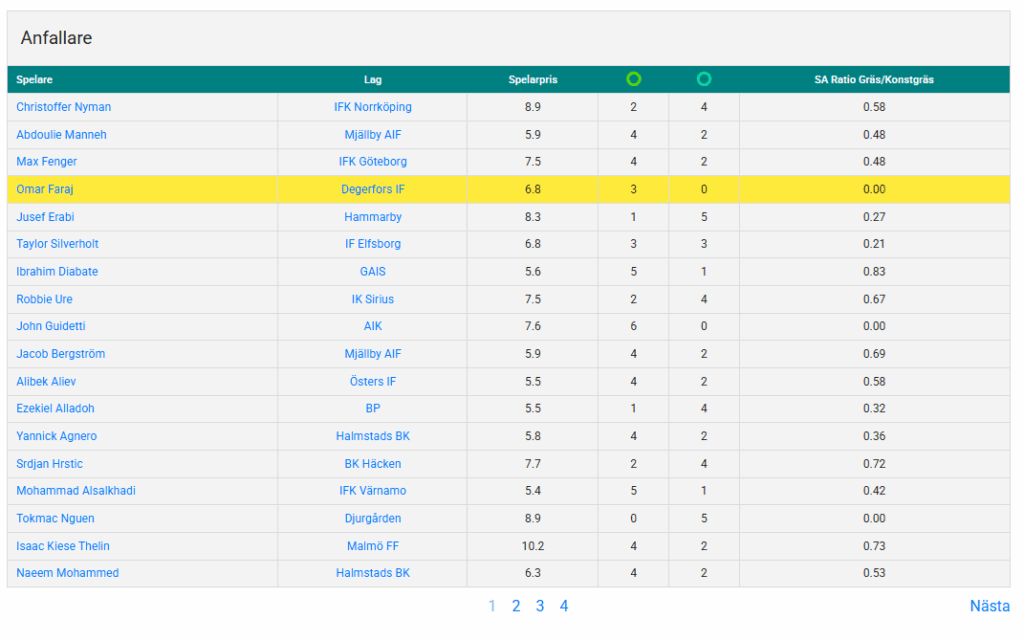Image resolution: width=1024 pixels, height=641 pixels.
Task: Open Yannick Agnero player link
Action: pyautogui.click(x=56, y=436)
